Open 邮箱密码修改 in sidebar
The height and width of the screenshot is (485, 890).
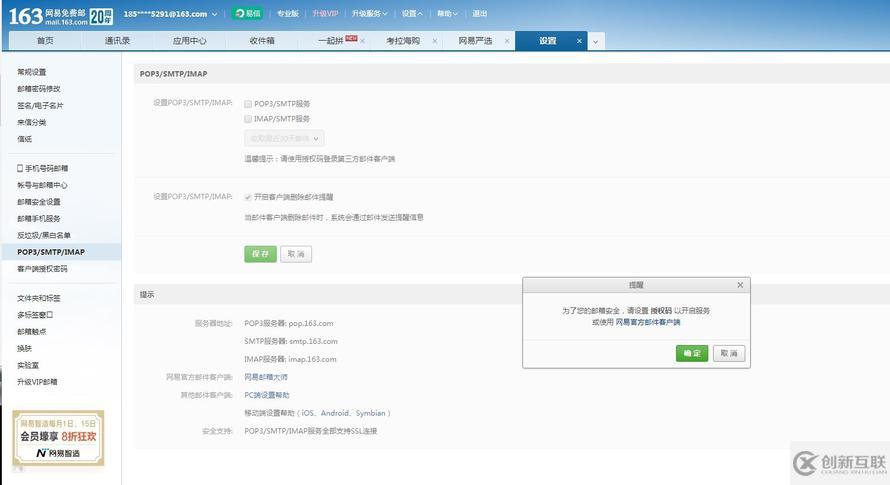point(39,89)
